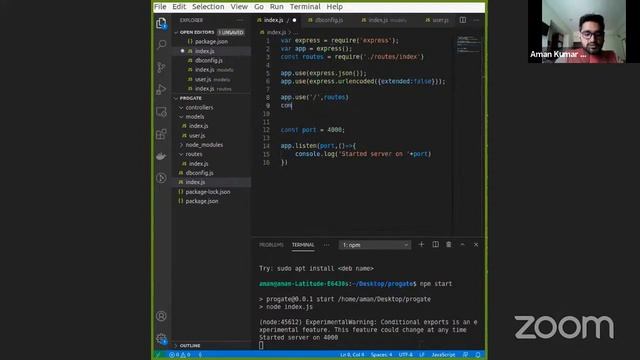640x360 pixels.
Task: Open the Source Control view
Action: click(x=161, y=67)
